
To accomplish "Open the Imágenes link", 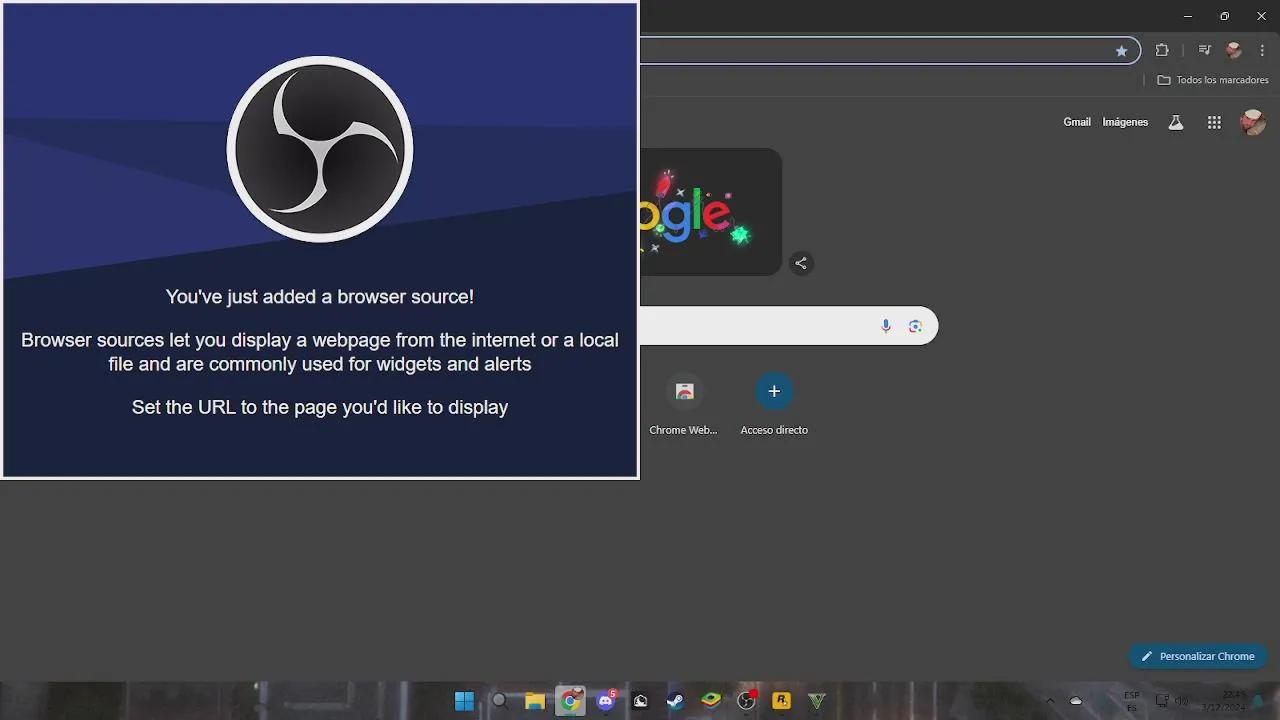I will pos(1125,122).
